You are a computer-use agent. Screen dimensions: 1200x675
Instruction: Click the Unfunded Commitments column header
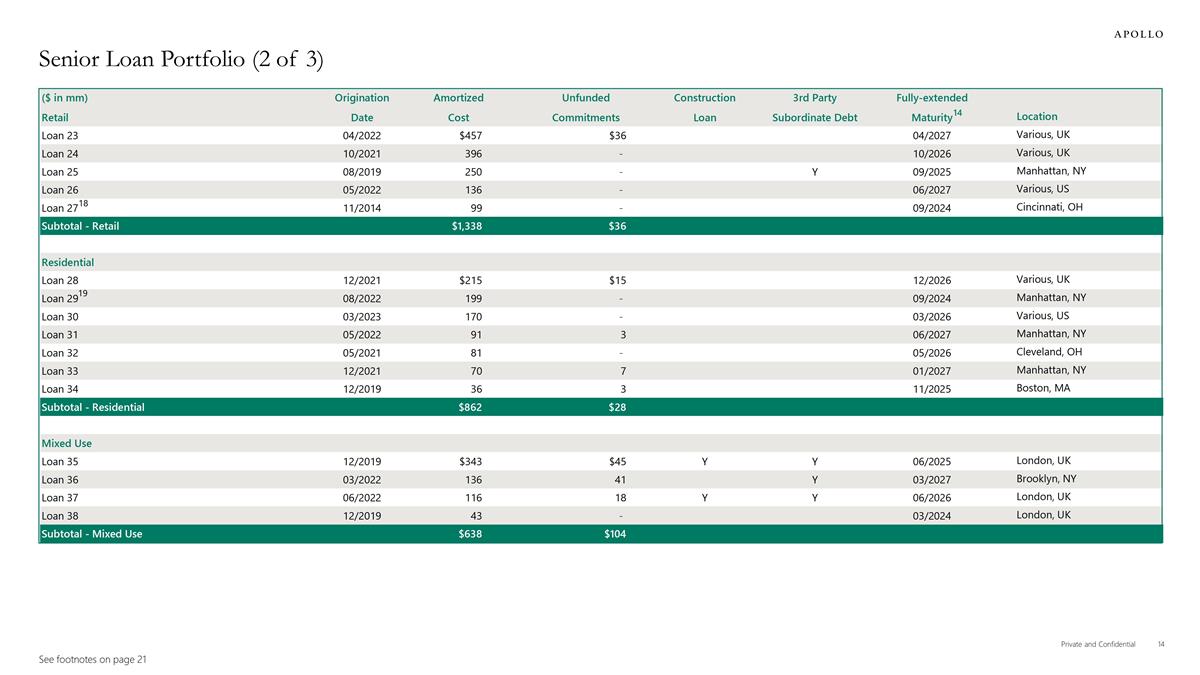pyautogui.click(x=586, y=108)
